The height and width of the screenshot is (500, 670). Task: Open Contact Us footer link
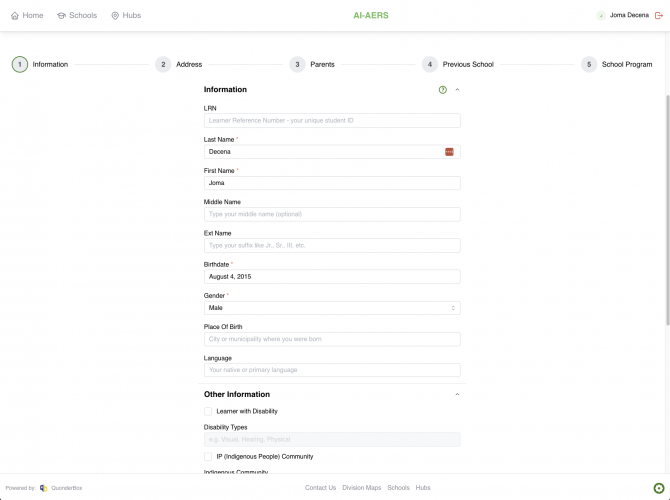coord(320,488)
